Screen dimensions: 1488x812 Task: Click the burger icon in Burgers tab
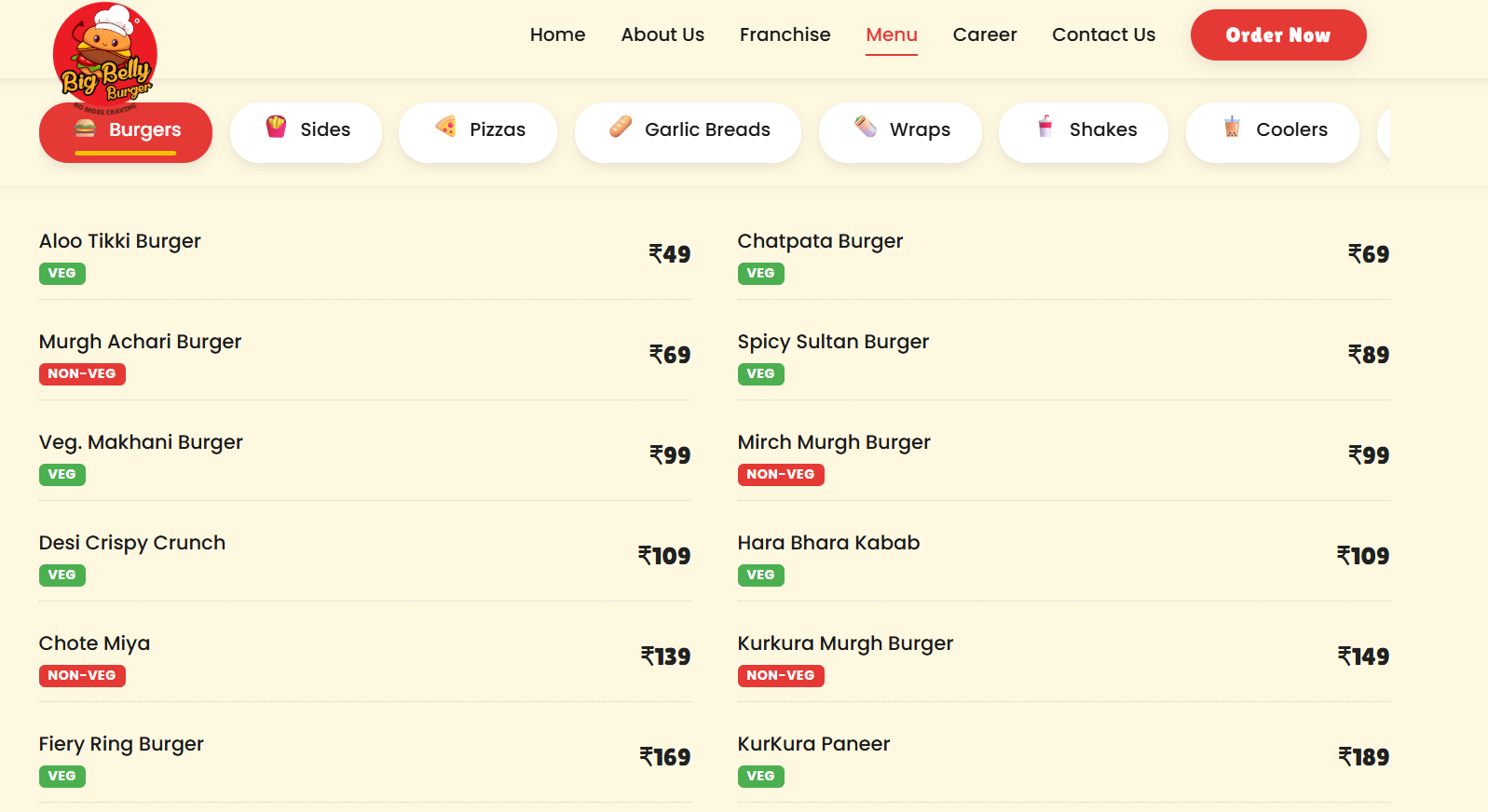pos(86,129)
